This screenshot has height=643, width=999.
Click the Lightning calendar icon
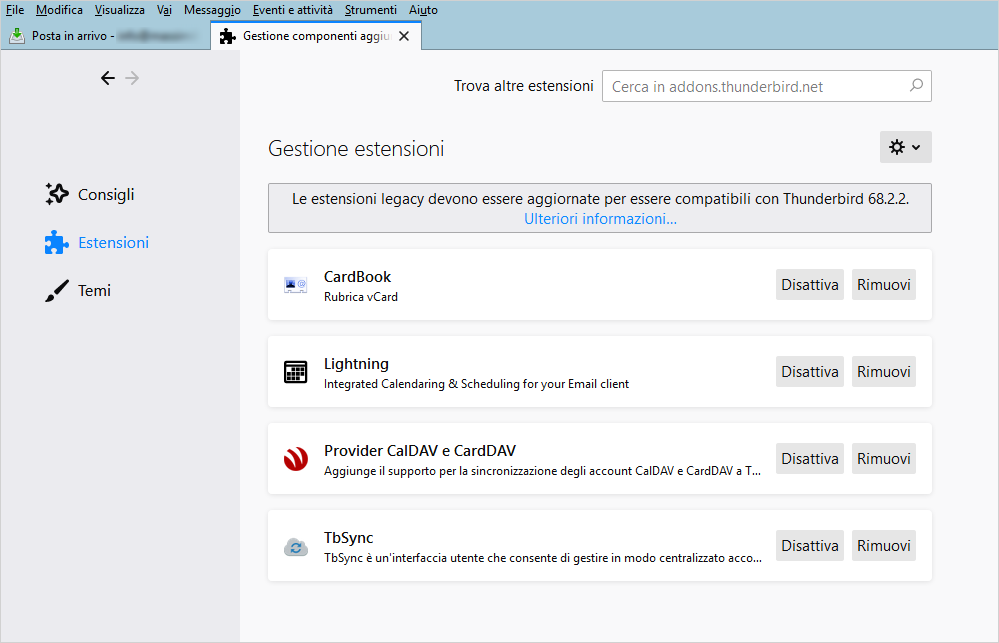[296, 372]
